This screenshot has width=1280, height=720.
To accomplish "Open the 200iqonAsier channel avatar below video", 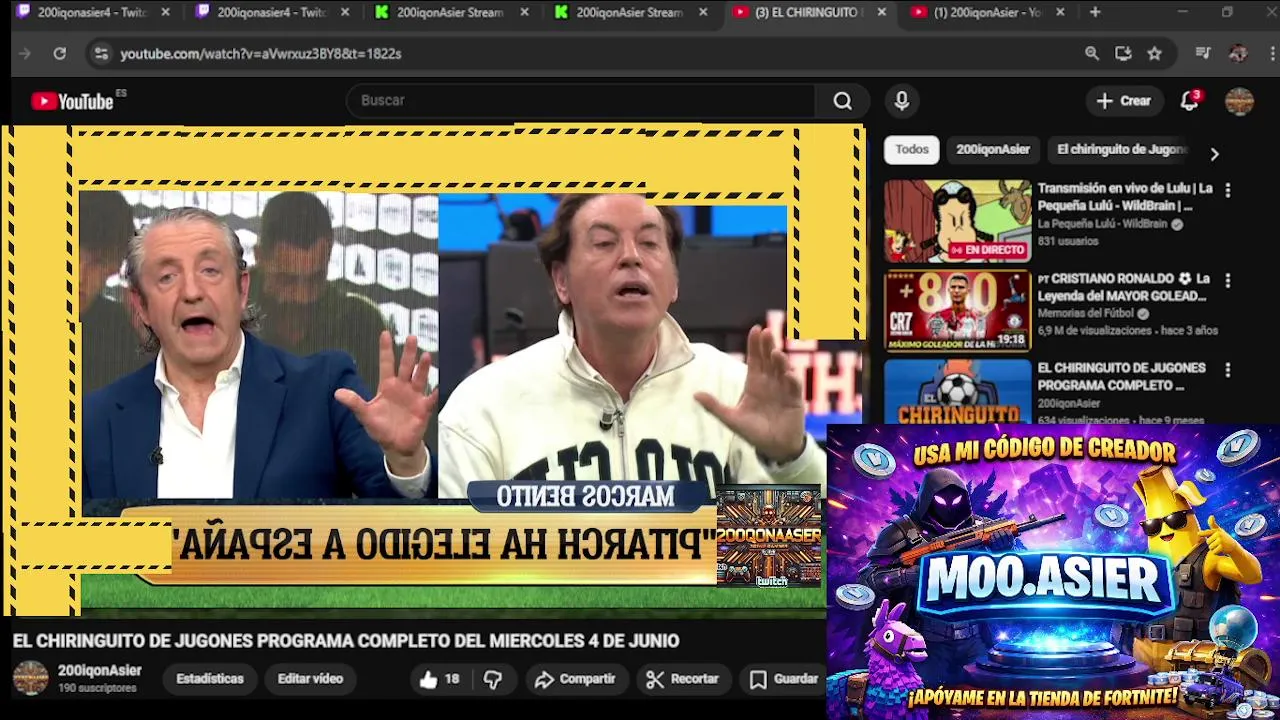I will [30, 678].
